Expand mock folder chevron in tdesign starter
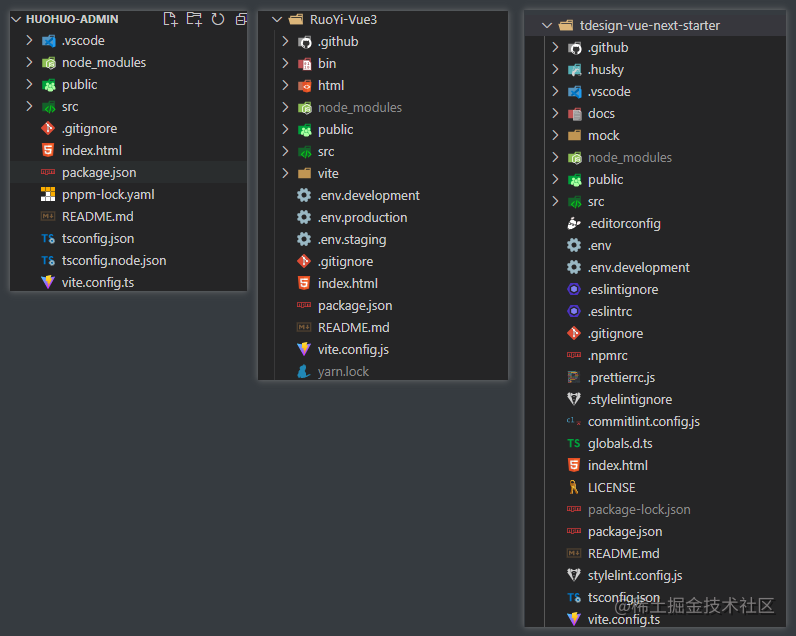 coord(555,135)
